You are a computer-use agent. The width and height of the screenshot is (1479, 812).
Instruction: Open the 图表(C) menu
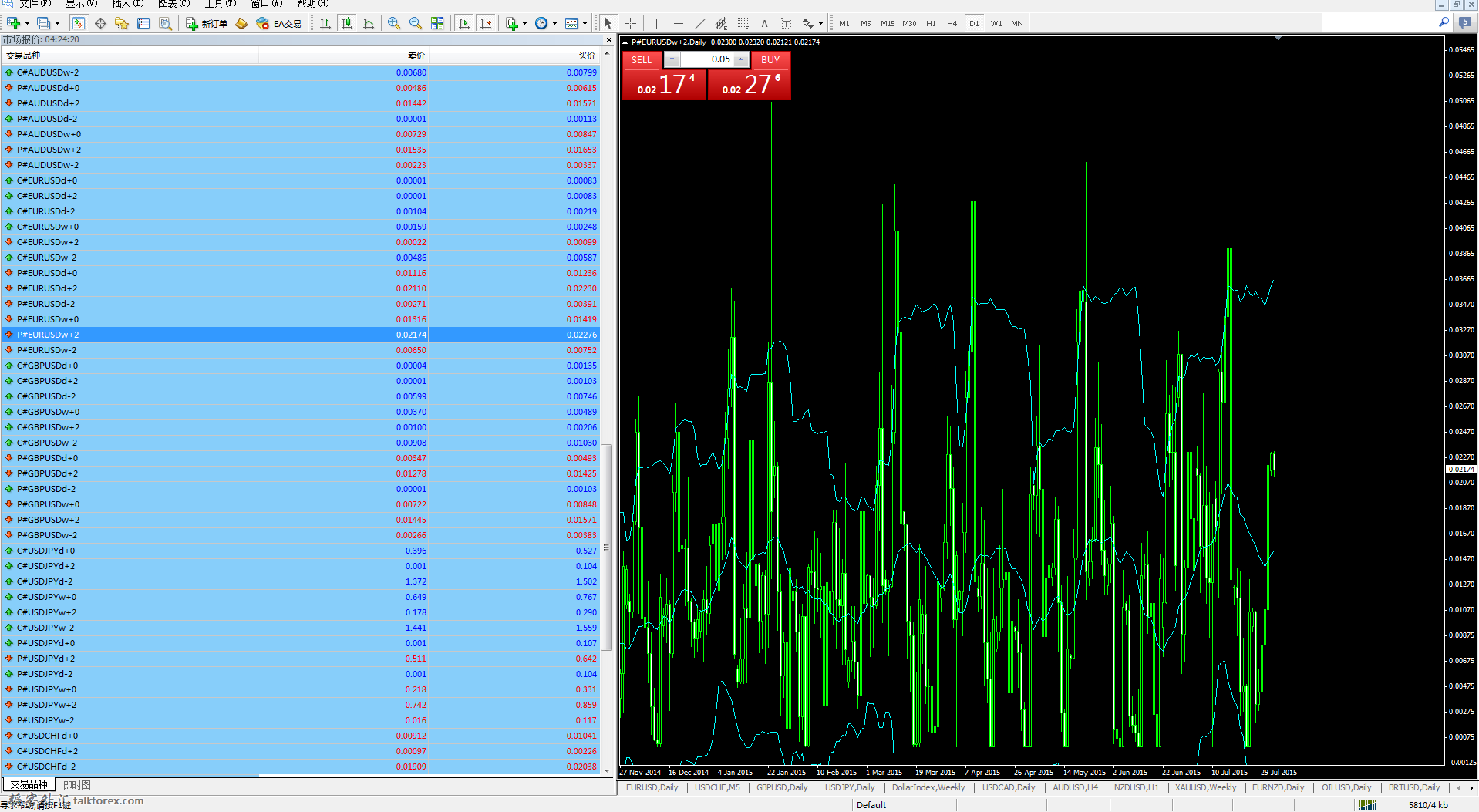point(174,4)
